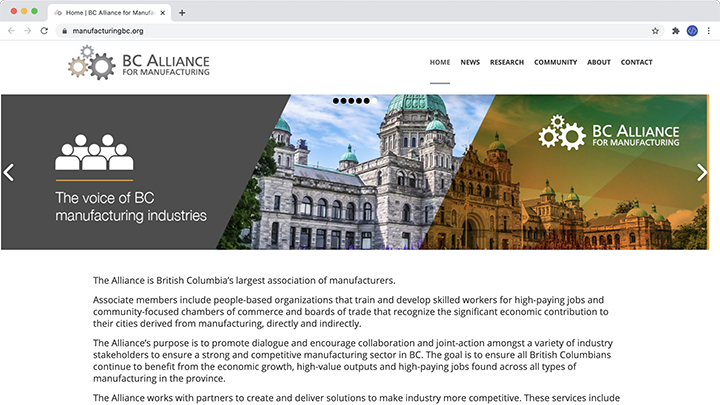This screenshot has width=720, height=405.
Task: Open the Research navigation menu
Action: pyautogui.click(x=507, y=62)
